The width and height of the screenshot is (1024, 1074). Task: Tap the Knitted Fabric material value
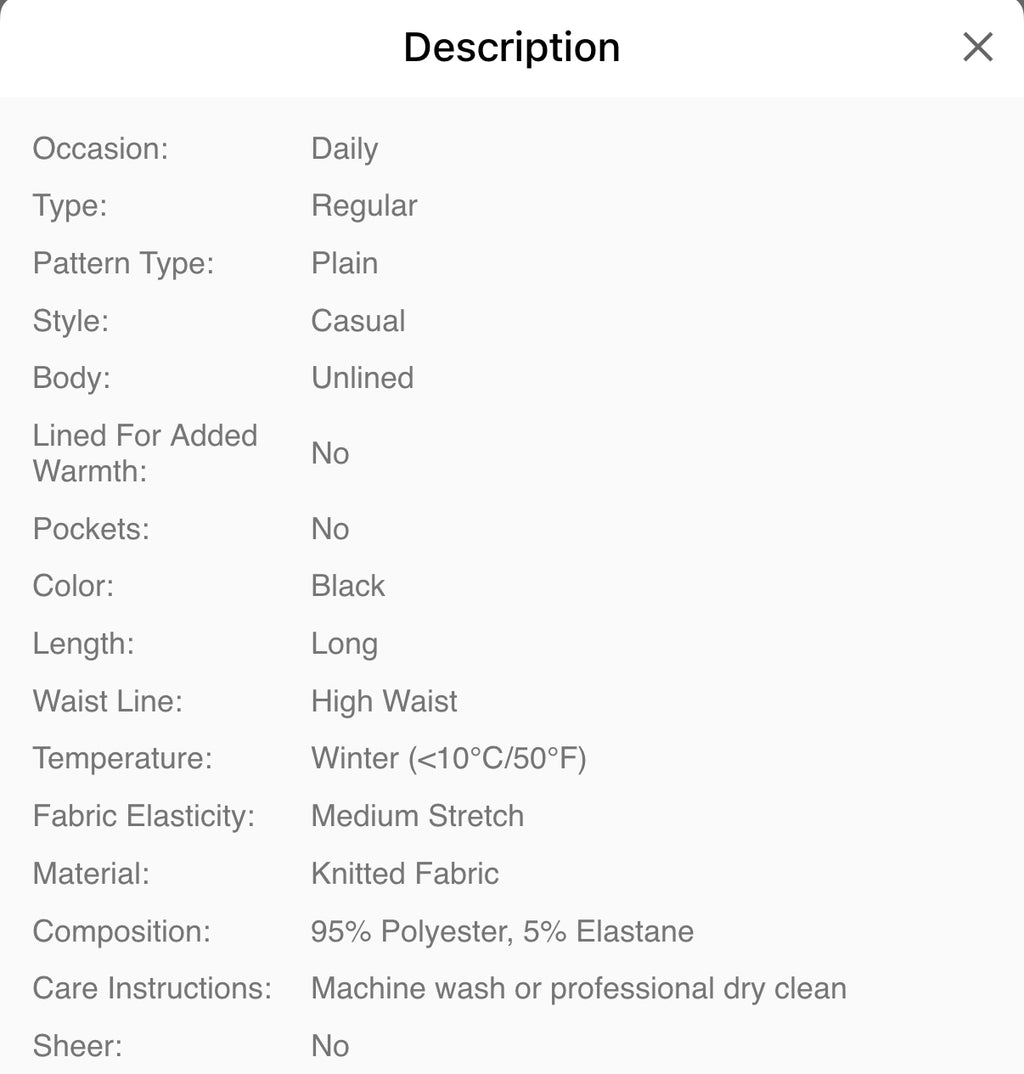[x=404, y=873]
